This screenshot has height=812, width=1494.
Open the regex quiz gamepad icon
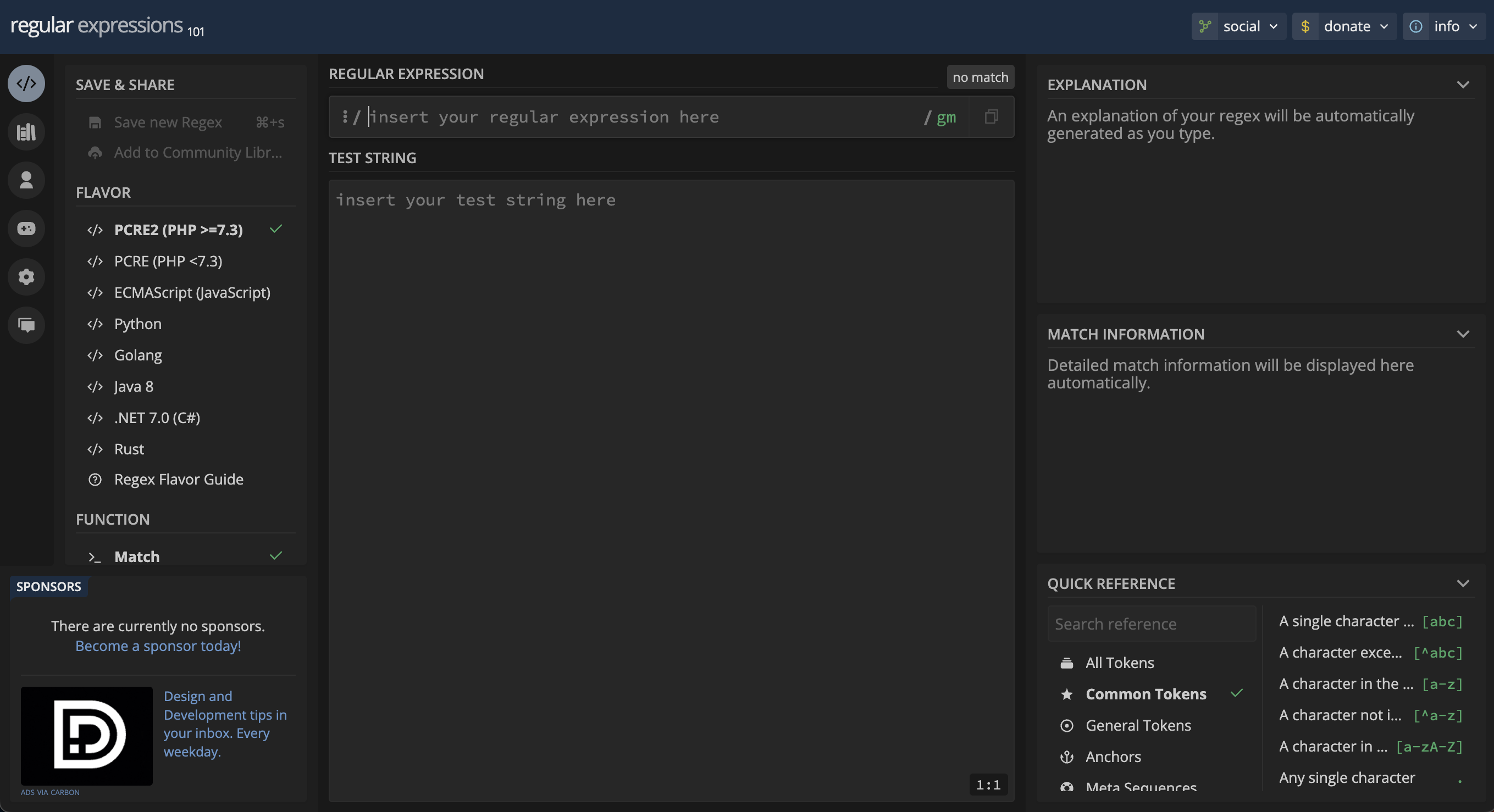(x=26, y=229)
